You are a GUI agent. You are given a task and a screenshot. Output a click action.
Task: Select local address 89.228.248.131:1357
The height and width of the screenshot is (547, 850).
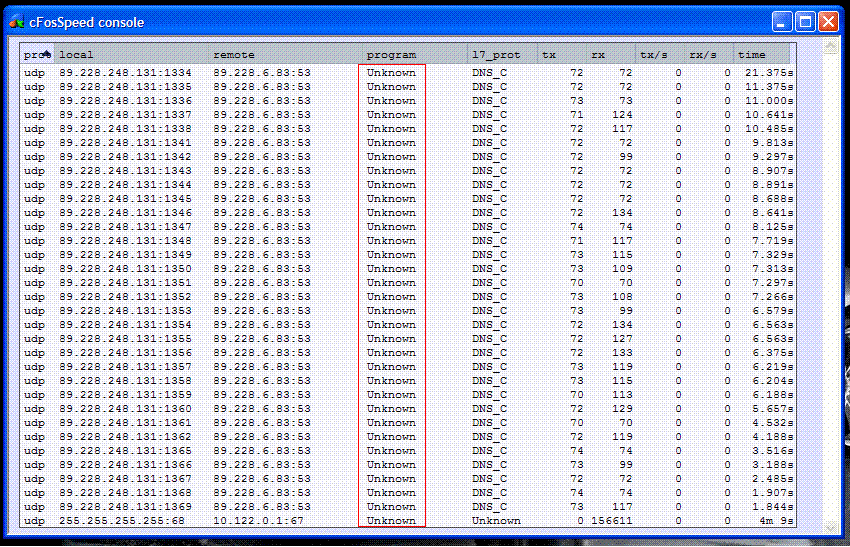click(x=125, y=367)
